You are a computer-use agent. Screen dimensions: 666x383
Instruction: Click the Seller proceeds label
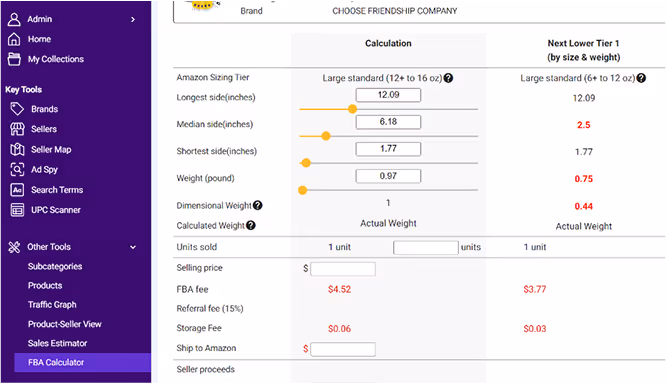206,369
